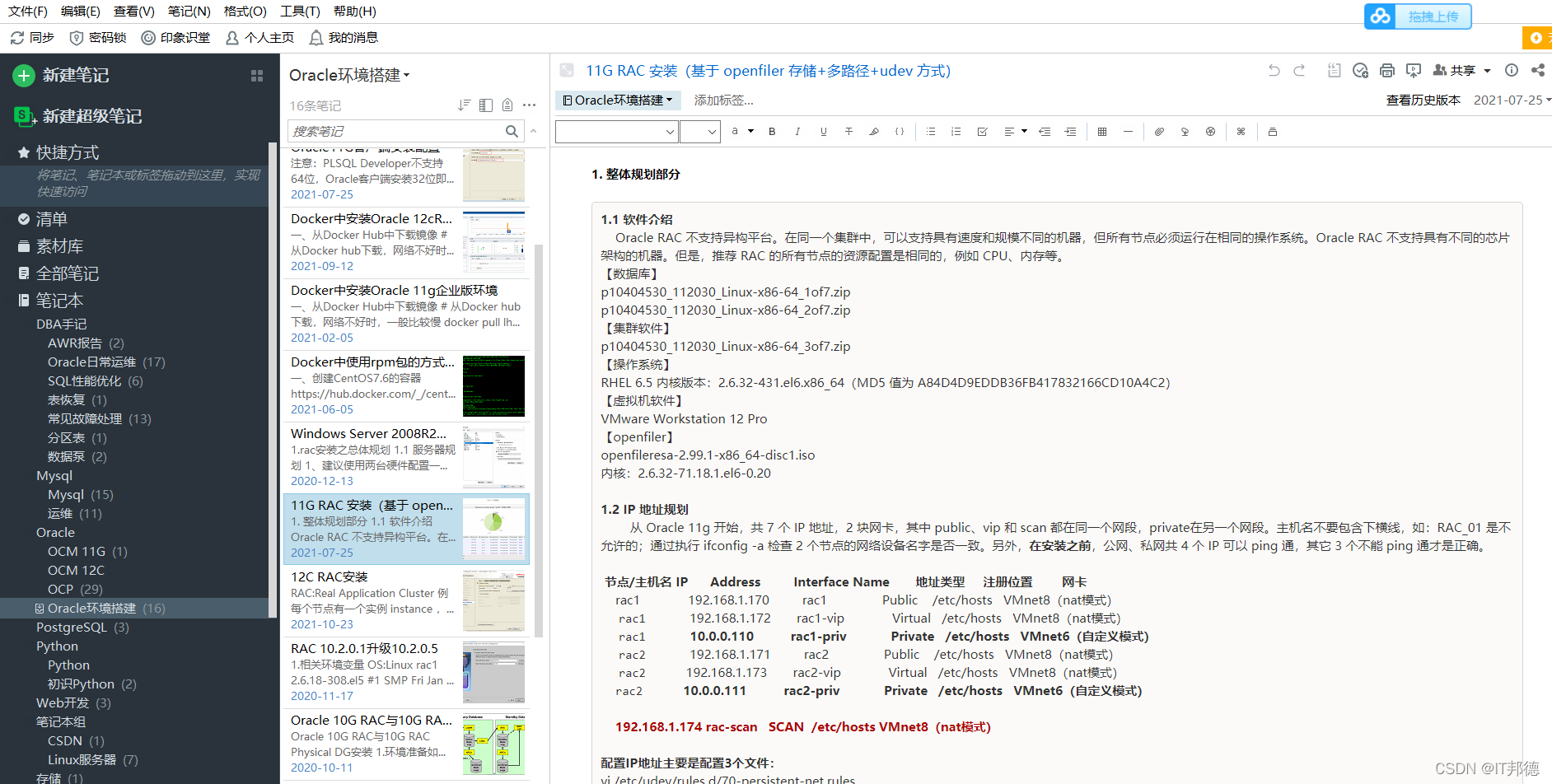
Task: Click the 同步 sync button
Action: 32,38
